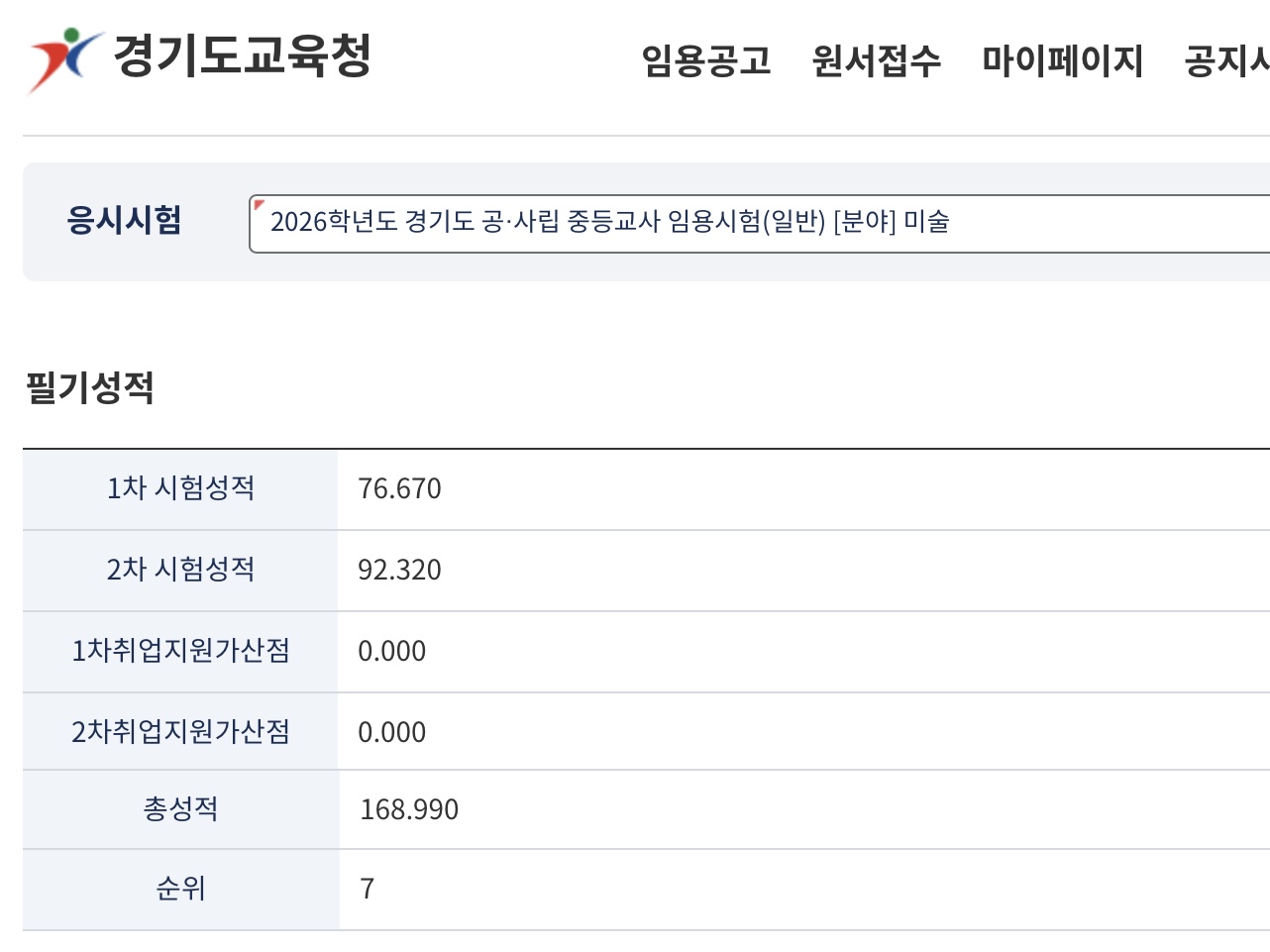Click the rank value 7
The width and height of the screenshot is (1270, 952).
point(368,890)
